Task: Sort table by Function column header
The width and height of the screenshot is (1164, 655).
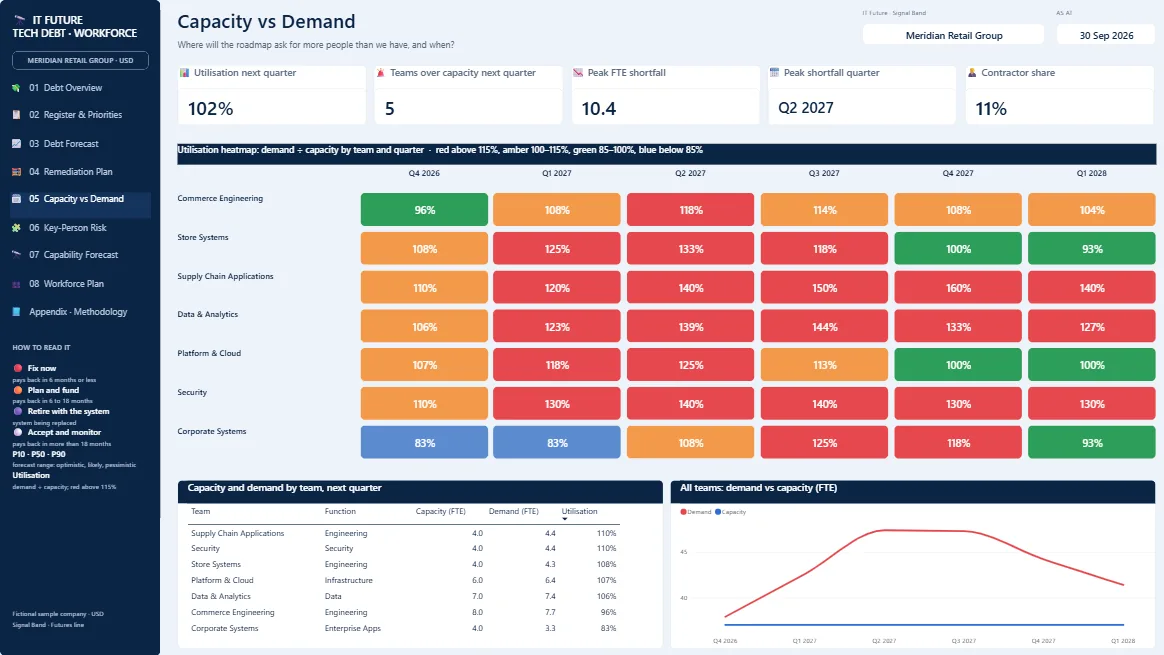Action: [340, 512]
